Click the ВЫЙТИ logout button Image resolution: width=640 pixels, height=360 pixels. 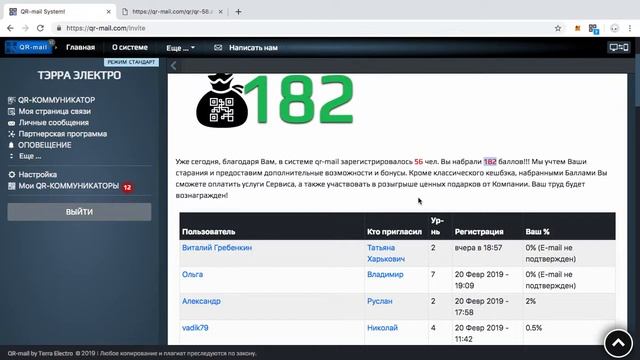tap(79, 212)
